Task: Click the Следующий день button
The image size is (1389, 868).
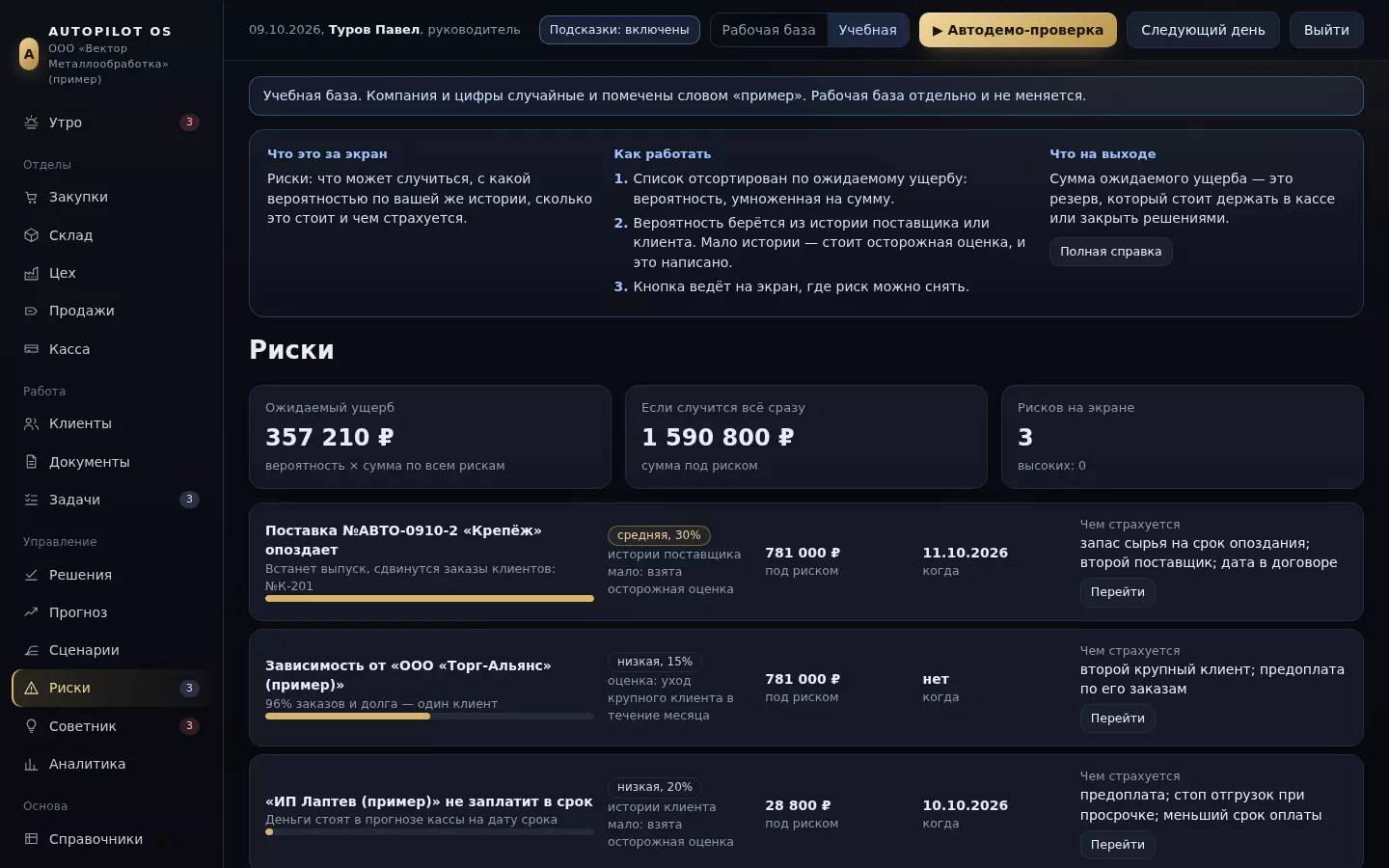Action: (x=1203, y=30)
